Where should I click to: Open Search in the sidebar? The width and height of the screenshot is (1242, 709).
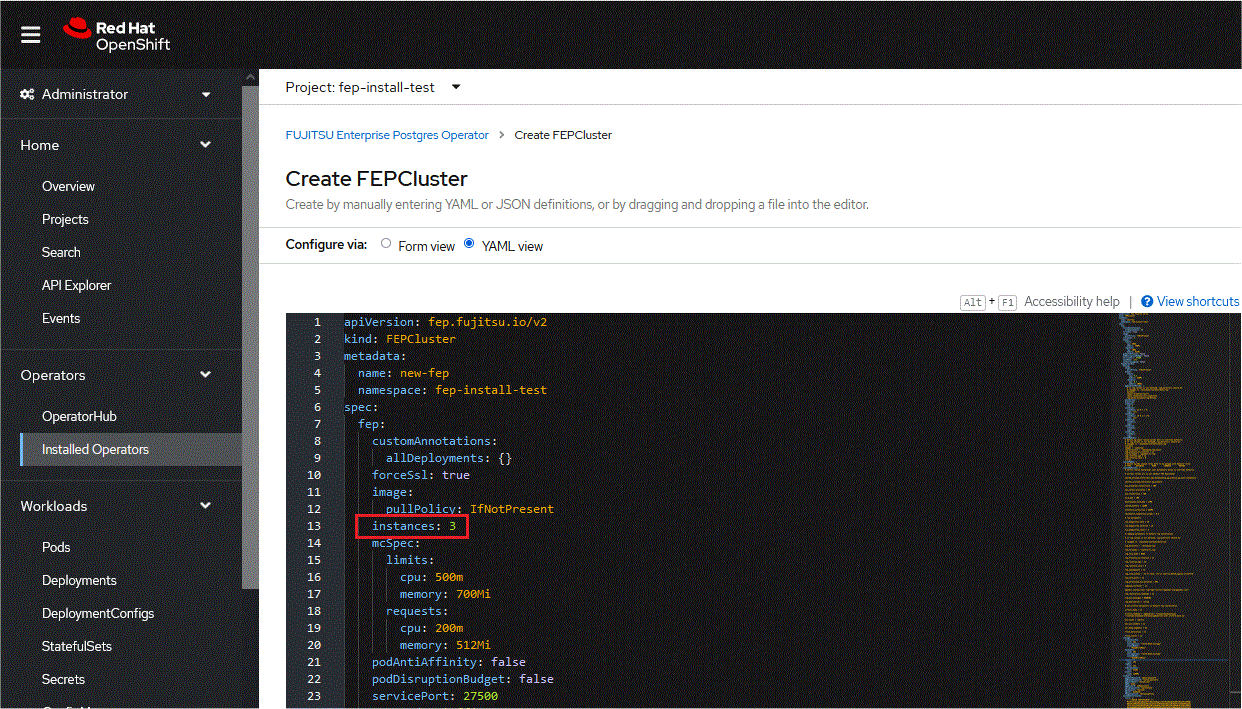pyautogui.click(x=61, y=252)
